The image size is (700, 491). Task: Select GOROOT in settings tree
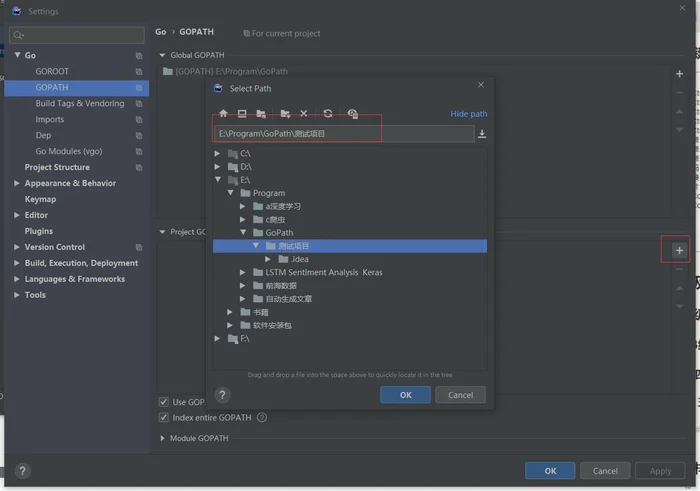(52, 71)
